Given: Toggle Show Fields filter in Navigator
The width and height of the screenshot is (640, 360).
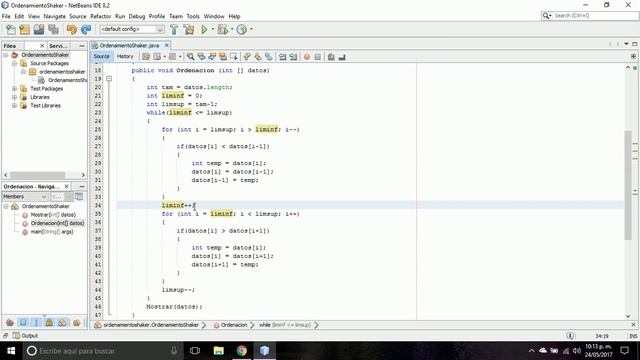Looking at the screenshot, I should click(x=23, y=322).
